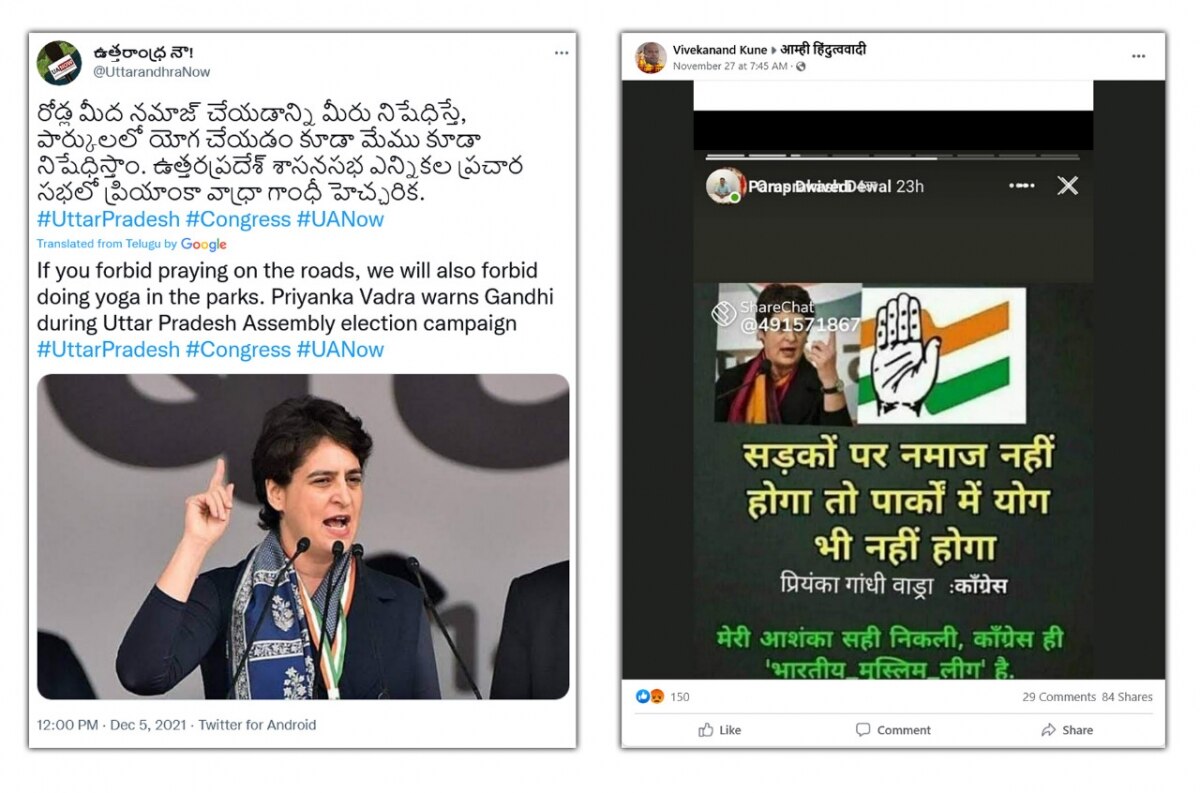The width and height of the screenshot is (1200, 793).
Task: Open the tweet's photo of the speaker
Action: 303,536
